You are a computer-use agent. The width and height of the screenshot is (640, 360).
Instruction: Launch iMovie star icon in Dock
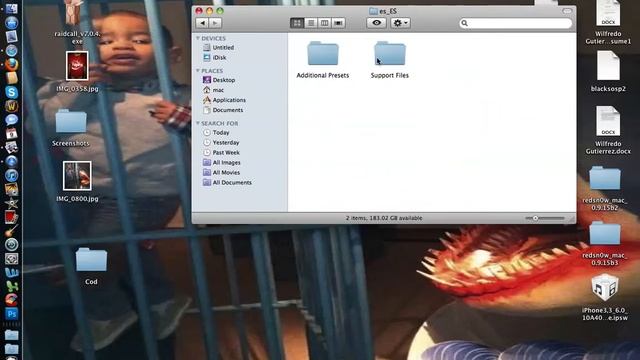click(x=11, y=203)
